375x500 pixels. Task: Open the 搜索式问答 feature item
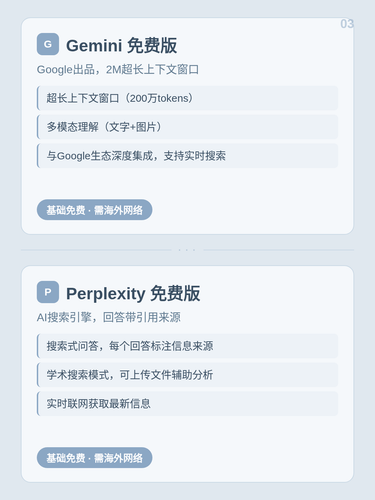pos(187,346)
